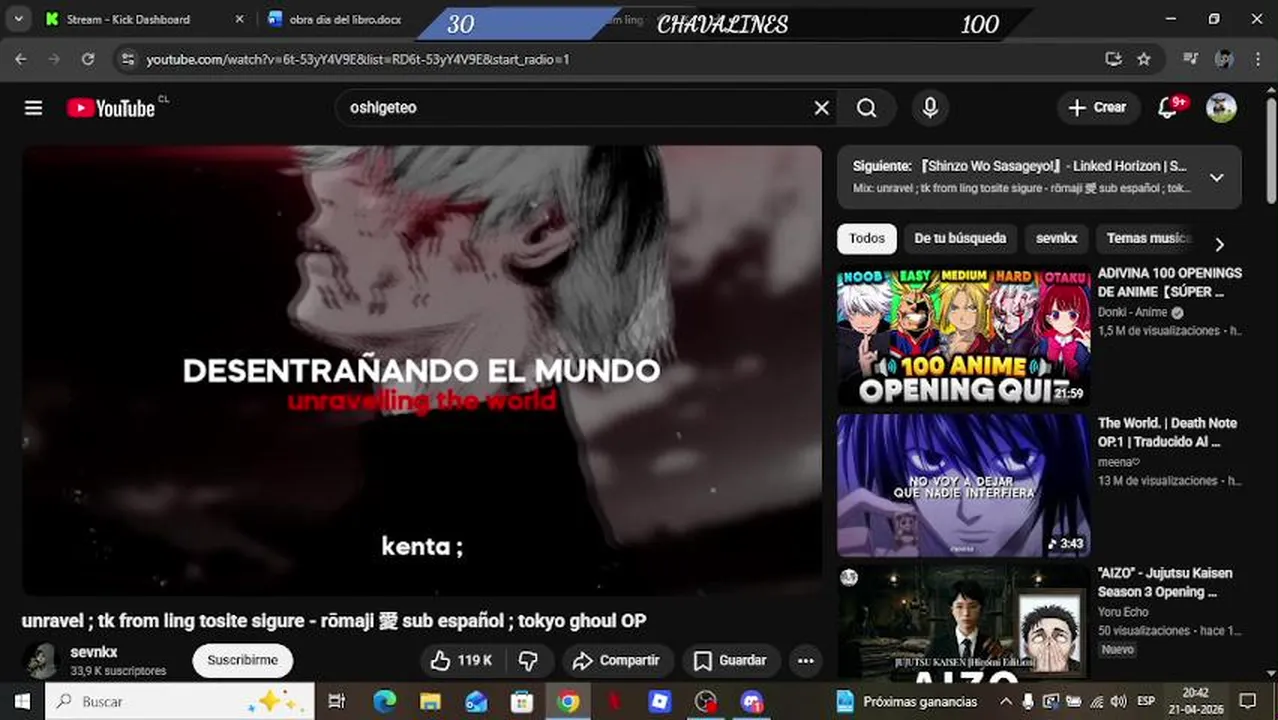Click the browser address bar URL
Image resolution: width=1278 pixels, height=720 pixels.
pos(357,59)
